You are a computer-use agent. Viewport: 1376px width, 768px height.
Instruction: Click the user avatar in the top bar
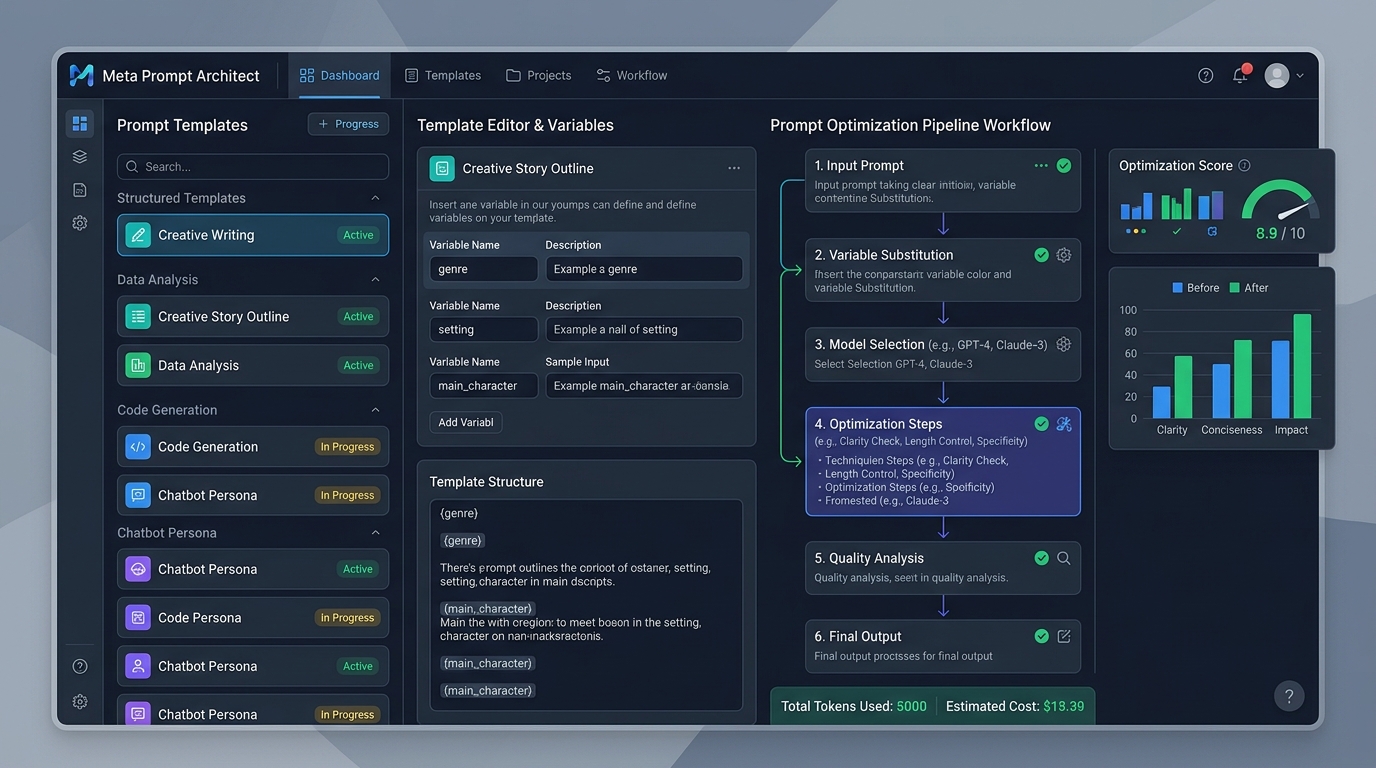click(x=1277, y=76)
